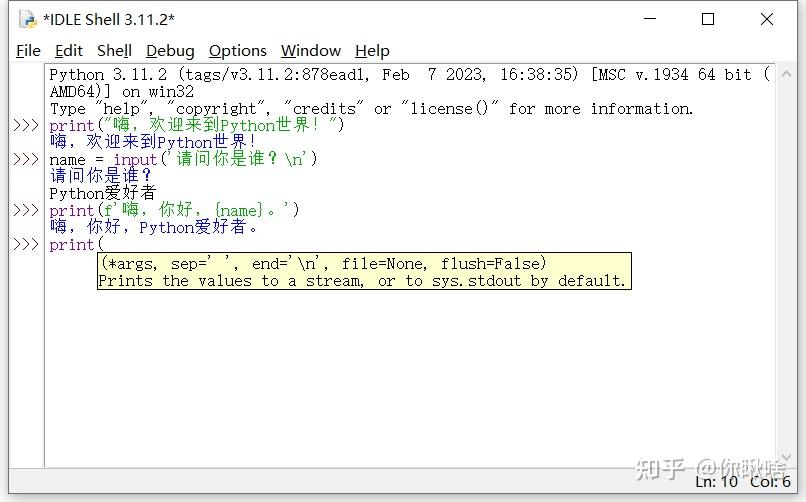This screenshot has width=806, height=502.
Task: Open the Debug menu
Action: [x=170, y=51]
